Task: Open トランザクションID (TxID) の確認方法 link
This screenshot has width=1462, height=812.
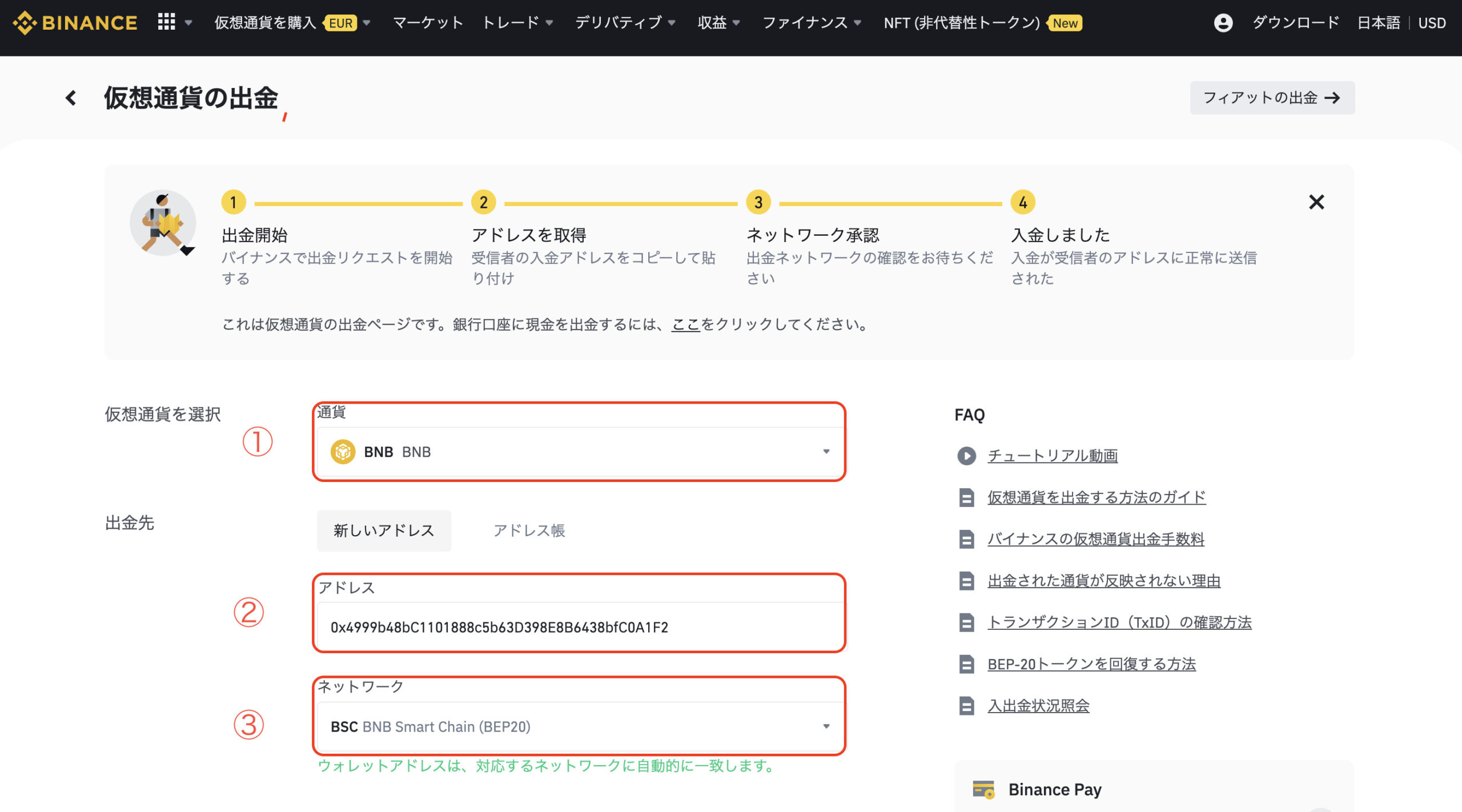Action: [1119, 622]
